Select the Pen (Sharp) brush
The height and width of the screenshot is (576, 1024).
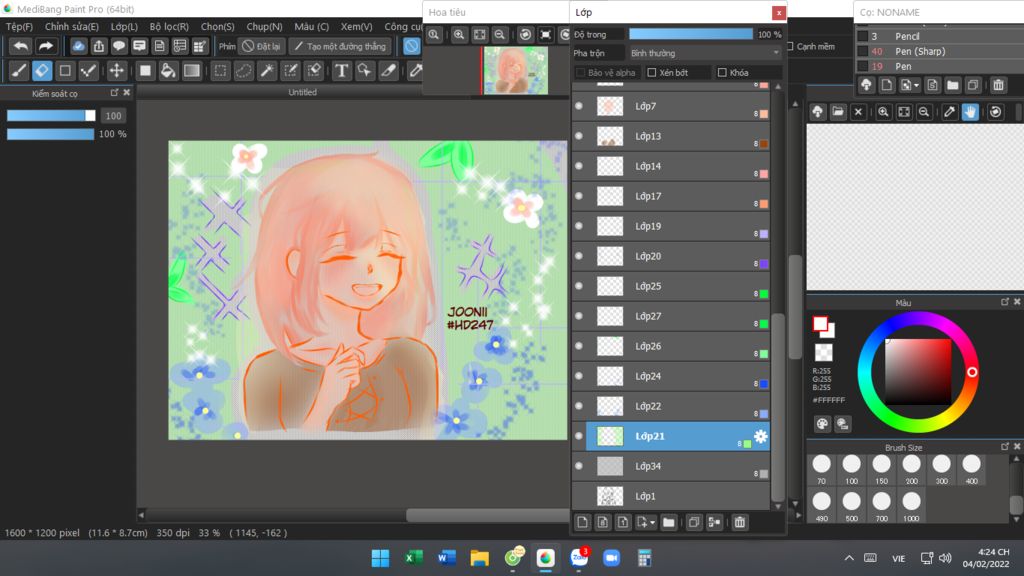920,51
